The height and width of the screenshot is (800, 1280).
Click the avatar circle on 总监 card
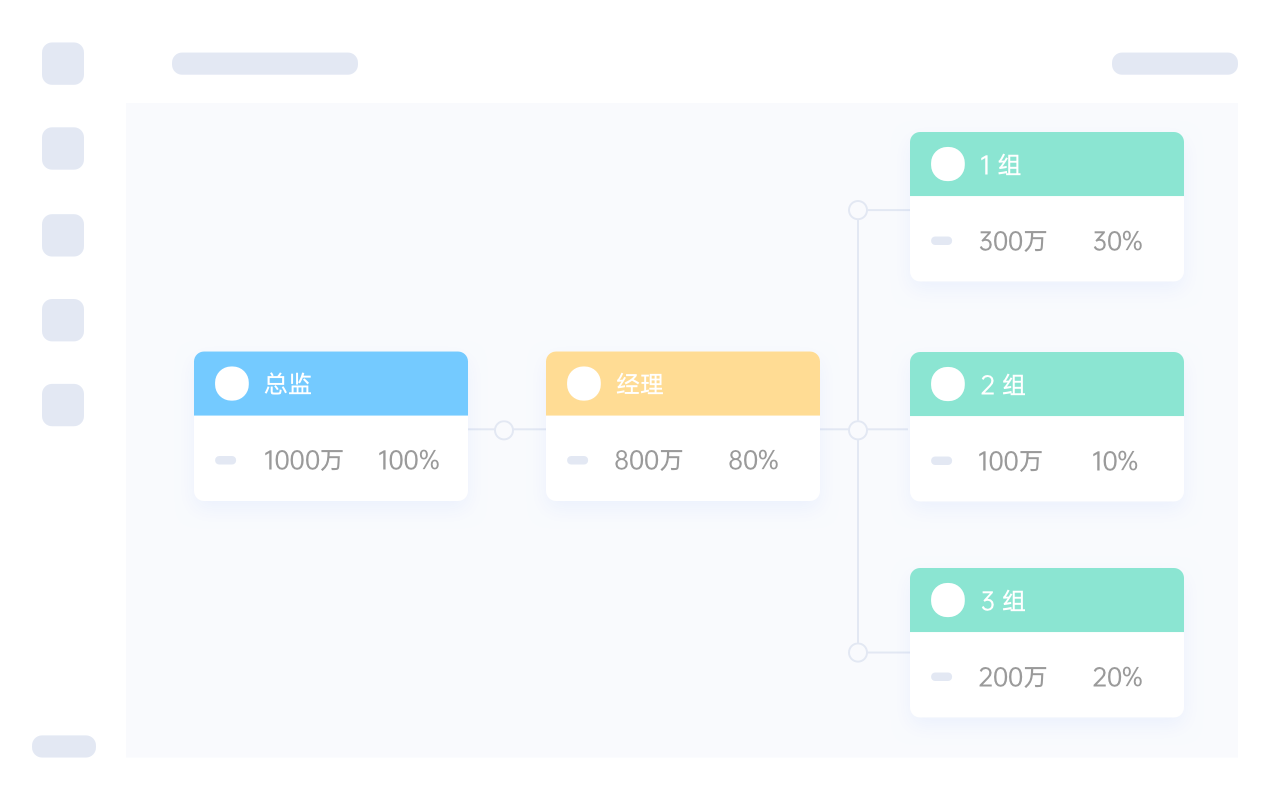click(232, 384)
